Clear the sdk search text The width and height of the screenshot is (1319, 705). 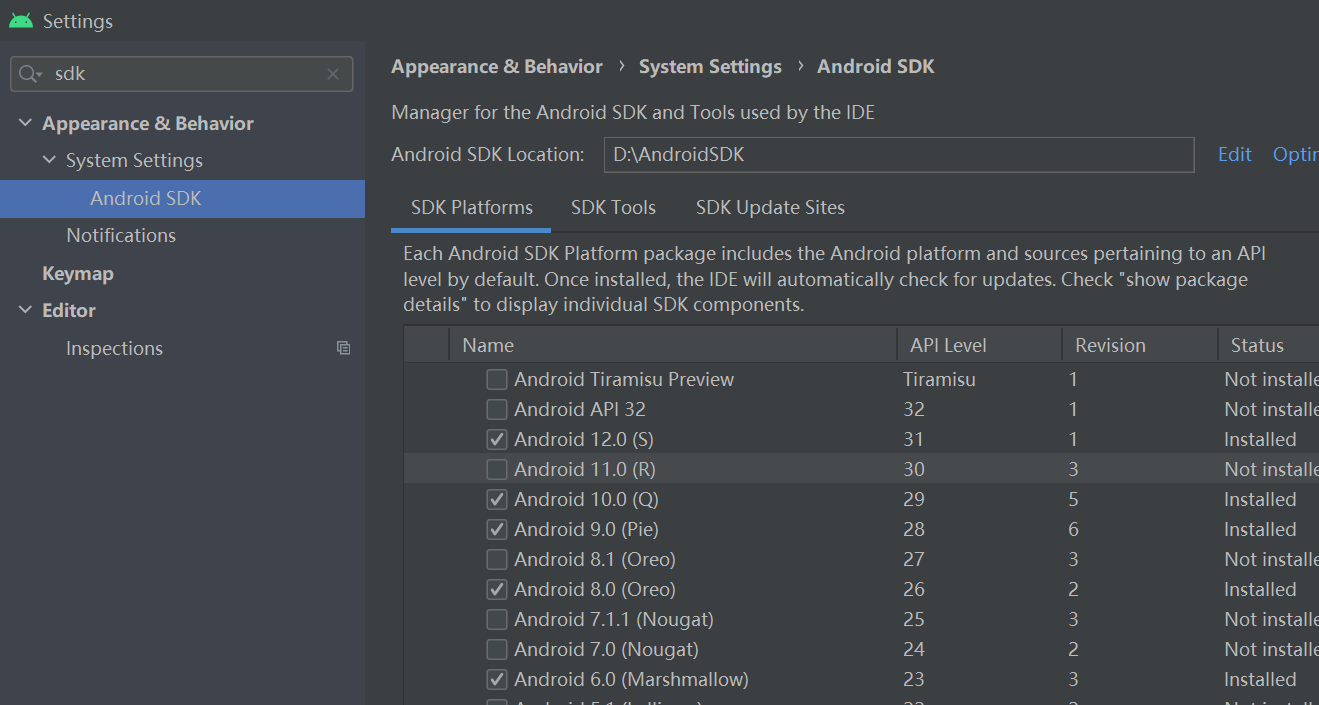point(333,74)
